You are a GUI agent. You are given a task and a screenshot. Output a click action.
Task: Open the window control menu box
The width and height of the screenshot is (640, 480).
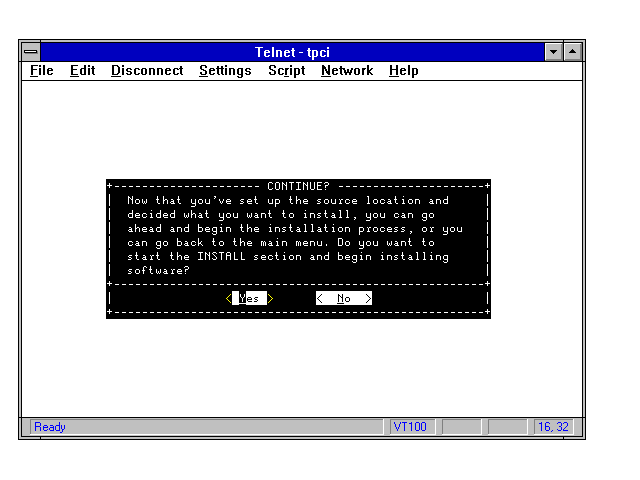[32, 51]
